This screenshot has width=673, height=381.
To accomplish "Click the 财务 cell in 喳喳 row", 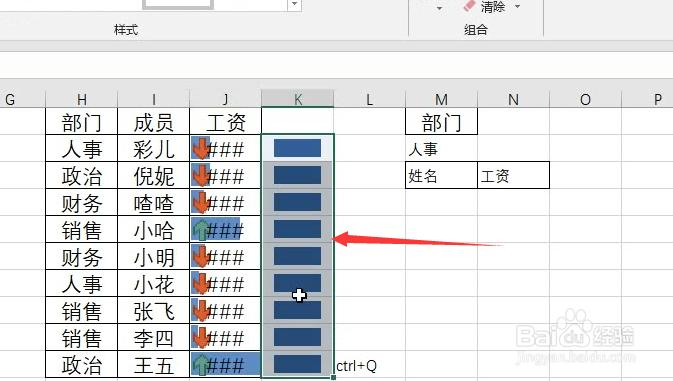I will click(82, 202).
